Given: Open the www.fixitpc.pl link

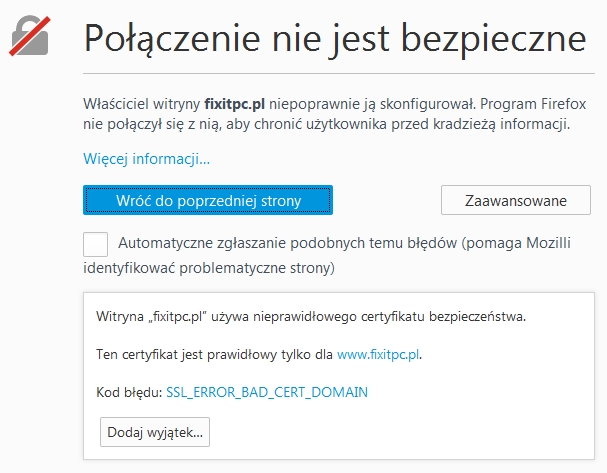Looking at the screenshot, I should (378, 354).
